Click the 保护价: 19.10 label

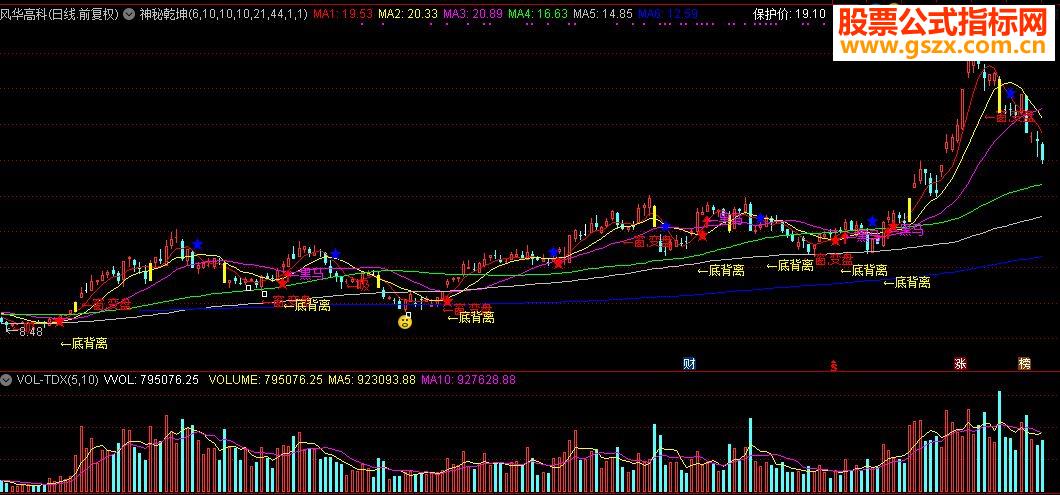pos(790,14)
